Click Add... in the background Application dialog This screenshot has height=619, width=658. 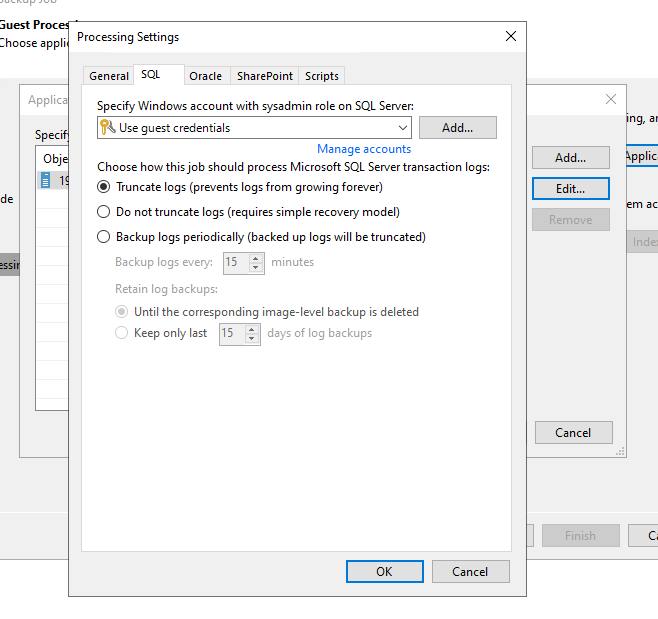(570, 158)
